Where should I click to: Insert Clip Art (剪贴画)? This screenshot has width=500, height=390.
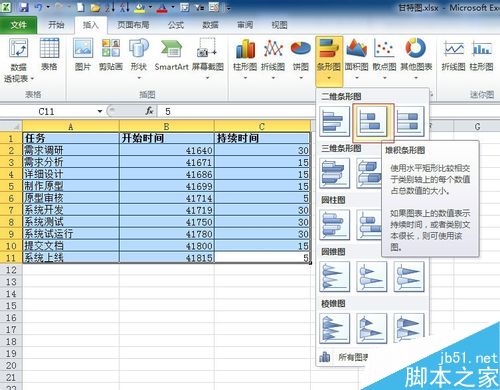[111, 55]
